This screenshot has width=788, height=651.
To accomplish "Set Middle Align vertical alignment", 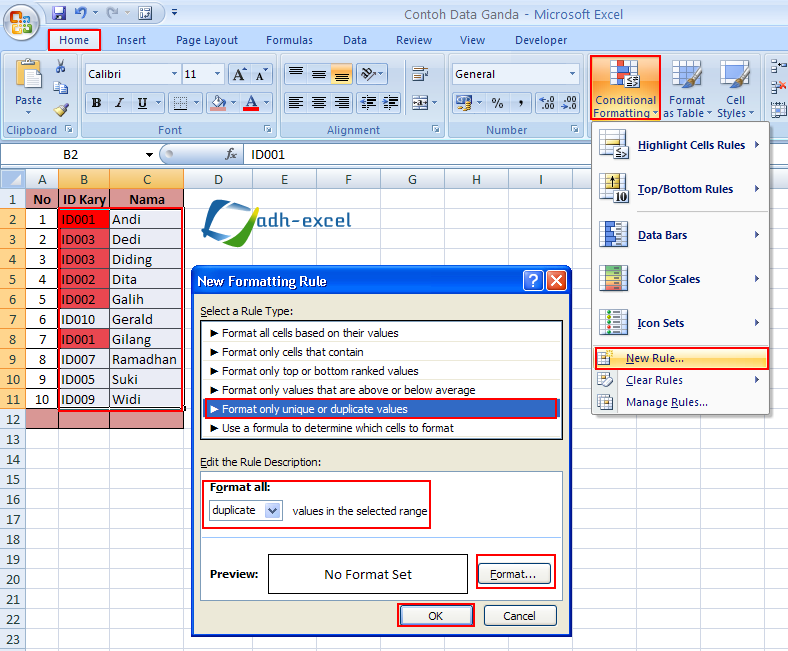I will [x=319, y=74].
